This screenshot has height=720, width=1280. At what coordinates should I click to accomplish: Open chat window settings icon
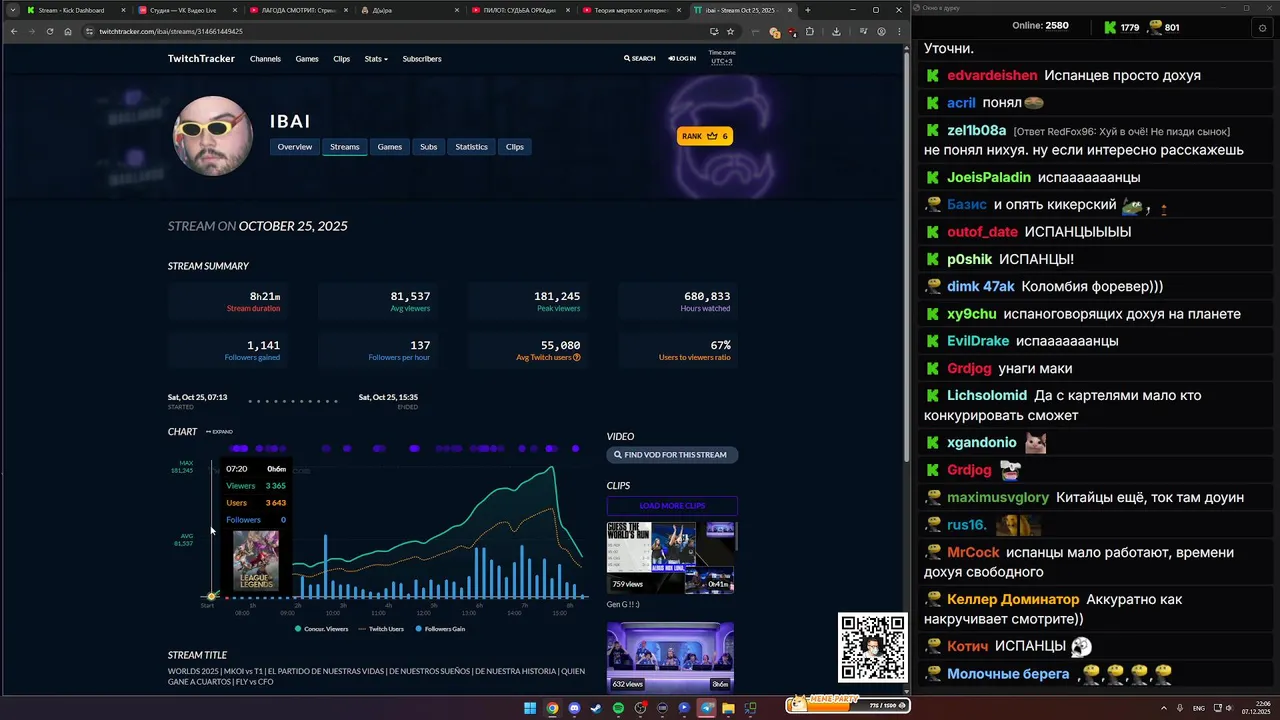[x=1262, y=28]
